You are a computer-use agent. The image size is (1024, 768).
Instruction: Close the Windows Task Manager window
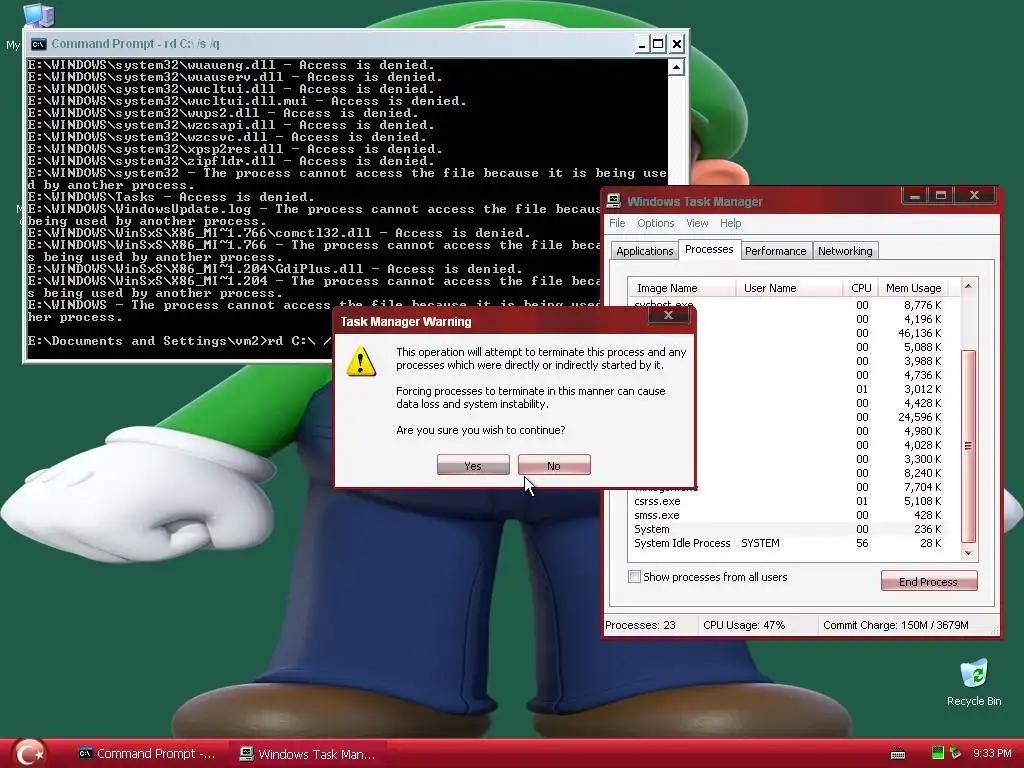[x=974, y=195]
